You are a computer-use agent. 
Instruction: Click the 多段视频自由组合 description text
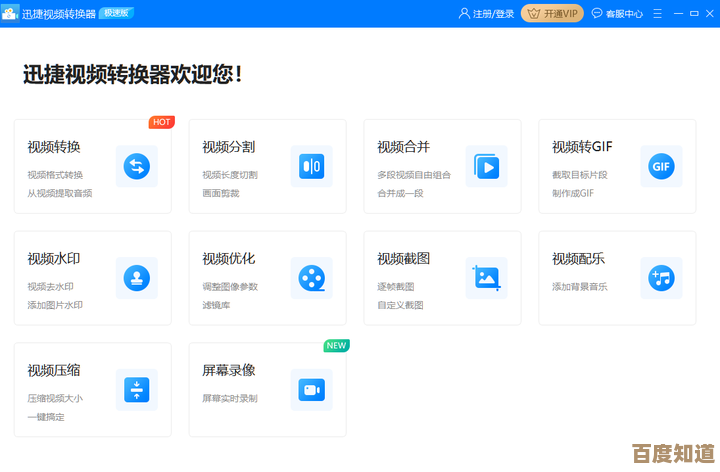(414, 175)
